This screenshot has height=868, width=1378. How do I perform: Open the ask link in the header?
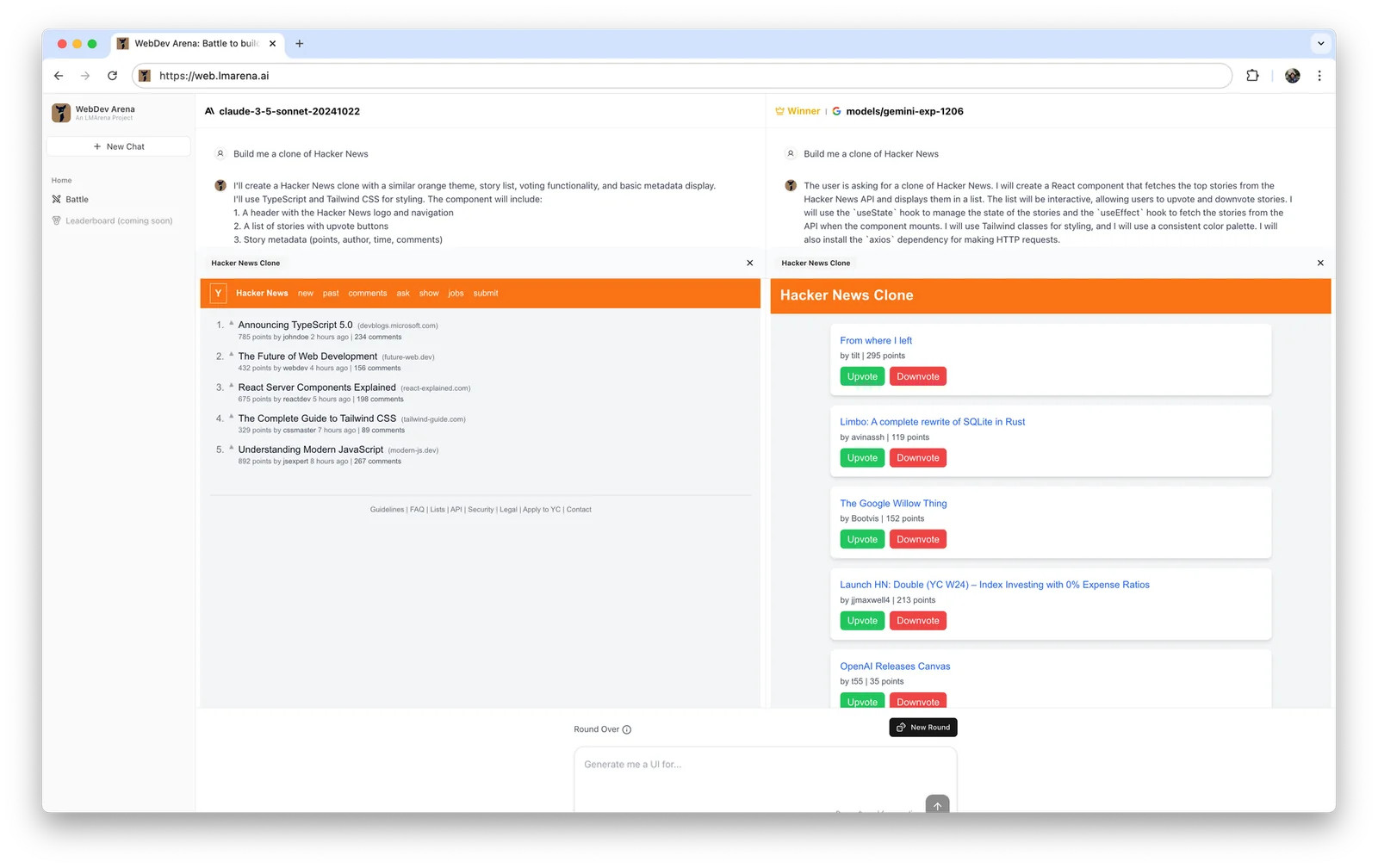403,293
